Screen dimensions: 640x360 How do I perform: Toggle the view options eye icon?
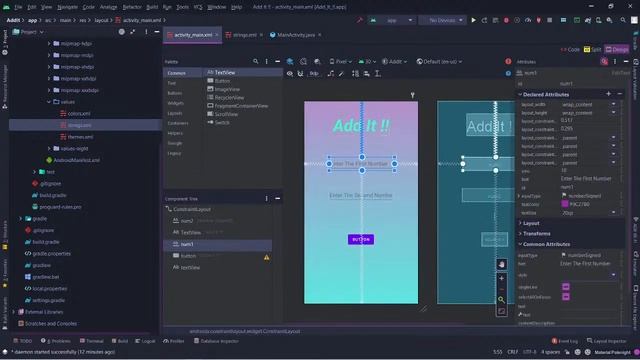(x=289, y=74)
